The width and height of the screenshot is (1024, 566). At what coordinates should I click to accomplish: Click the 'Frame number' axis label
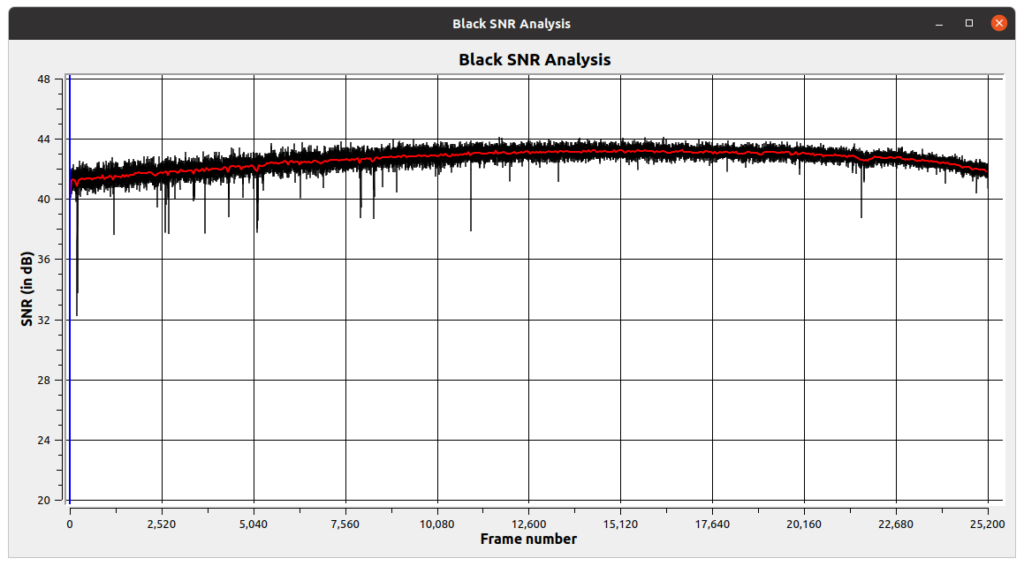[x=528, y=539]
